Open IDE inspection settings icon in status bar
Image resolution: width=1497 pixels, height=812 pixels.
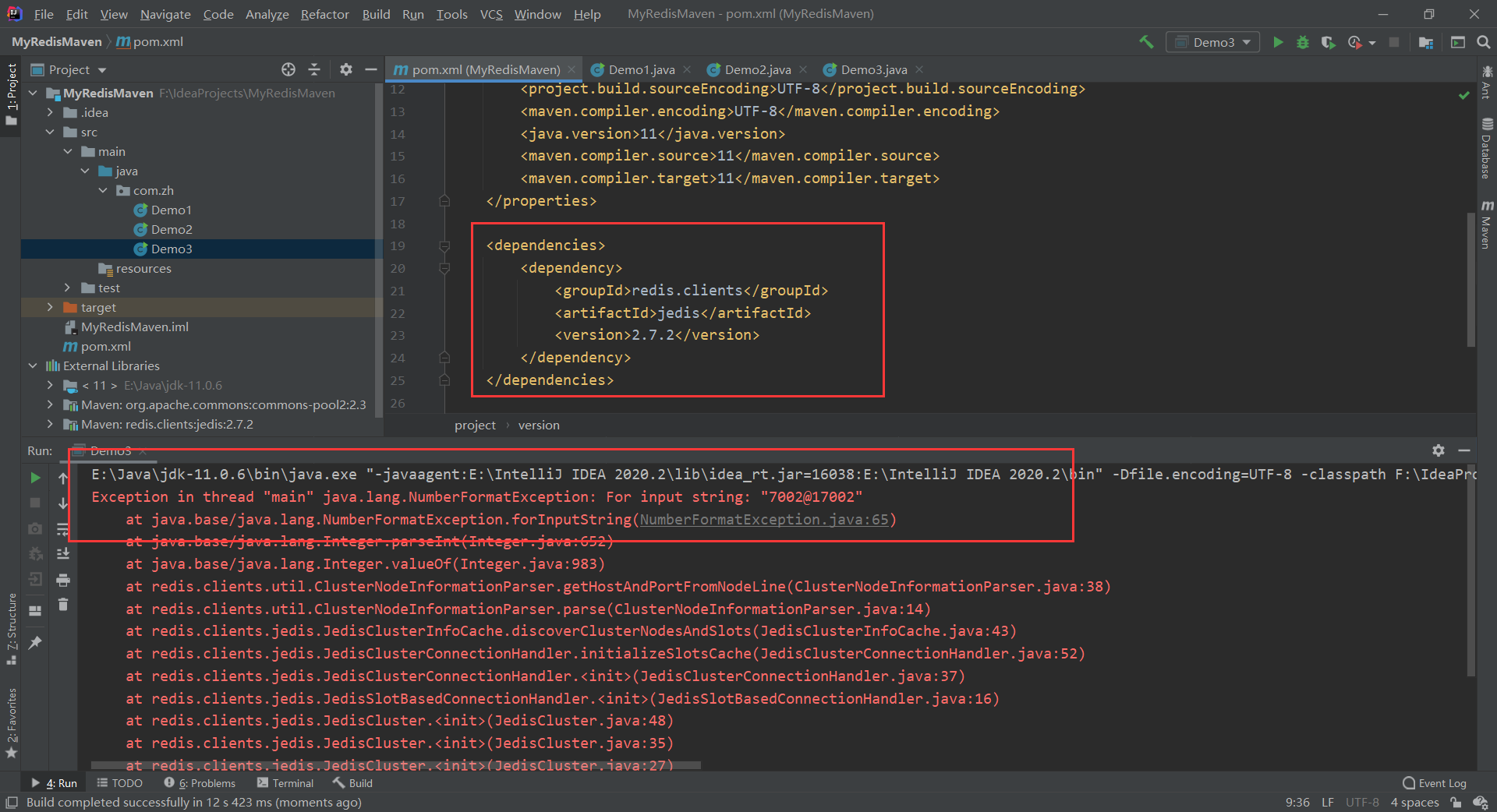pyautogui.click(x=1480, y=803)
